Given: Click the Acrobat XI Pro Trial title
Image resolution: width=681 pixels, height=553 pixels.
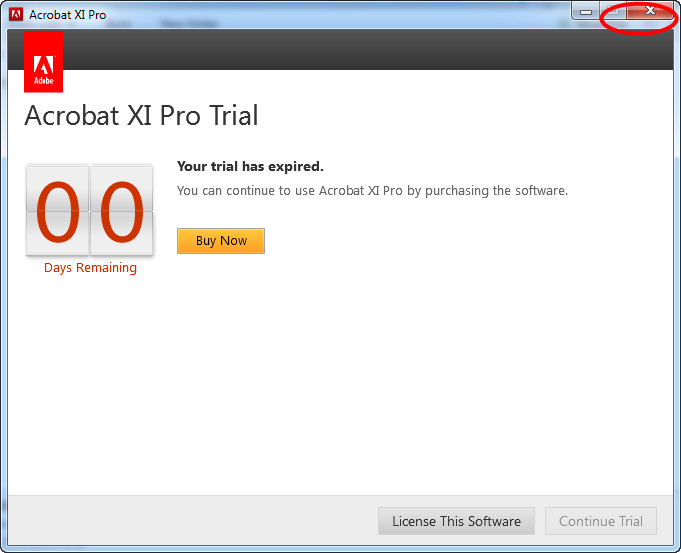Looking at the screenshot, I should tap(141, 116).
